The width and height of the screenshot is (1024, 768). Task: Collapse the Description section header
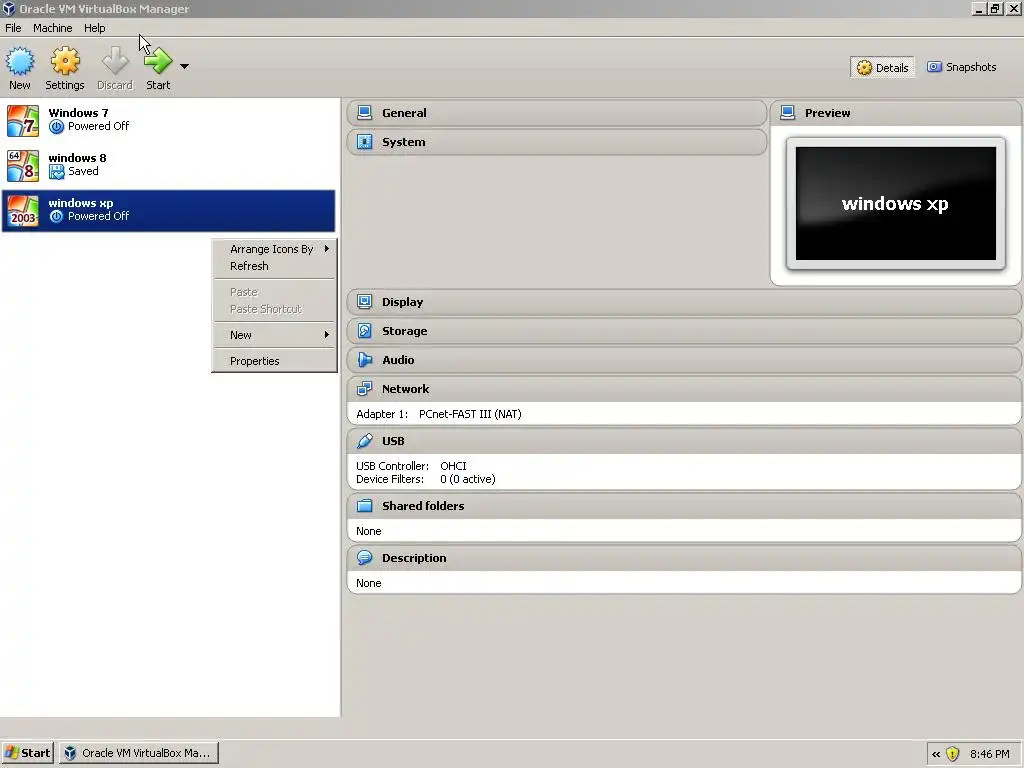point(684,558)
